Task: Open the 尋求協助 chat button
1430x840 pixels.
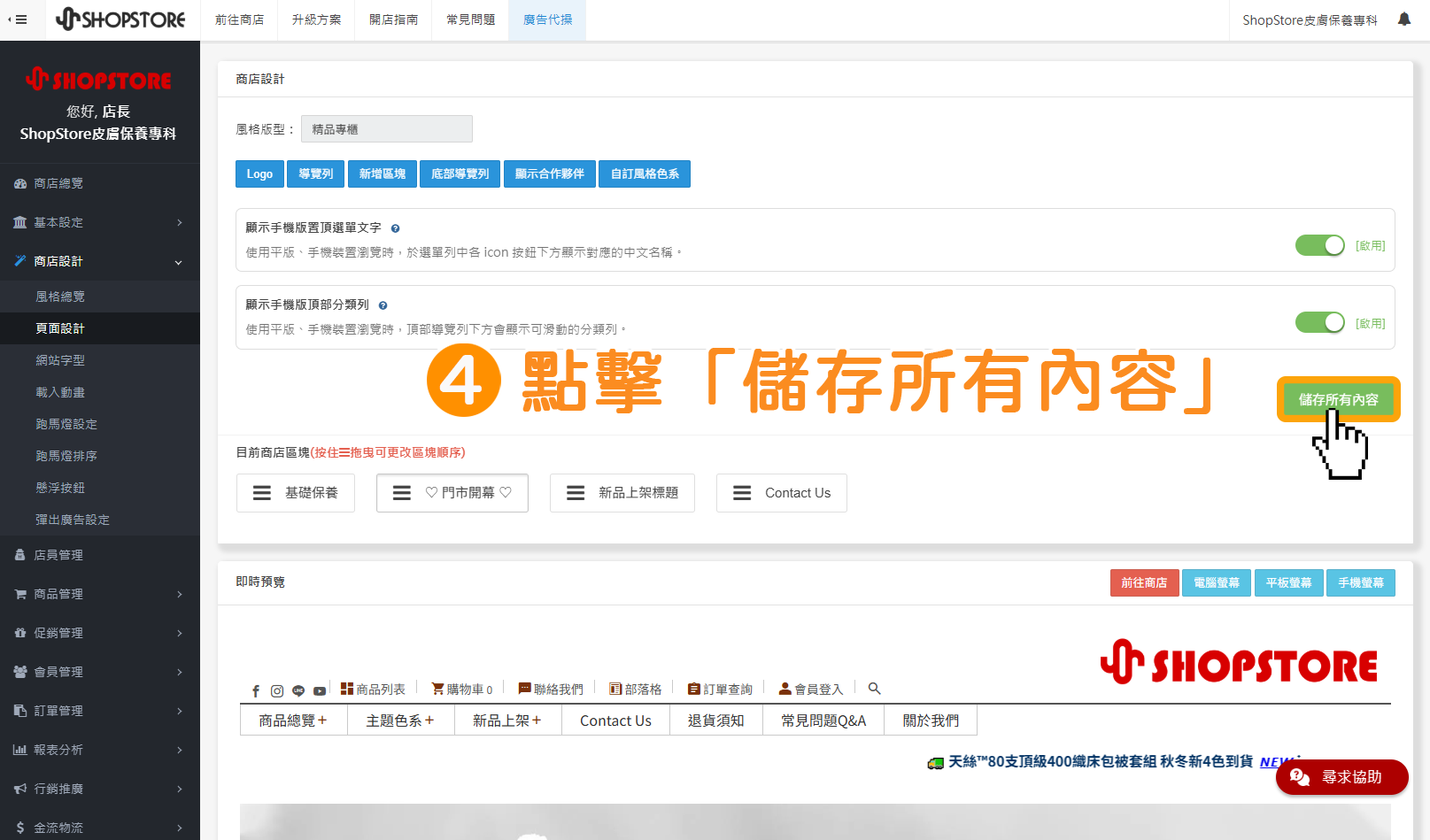Action: (x=1341, y=777)
